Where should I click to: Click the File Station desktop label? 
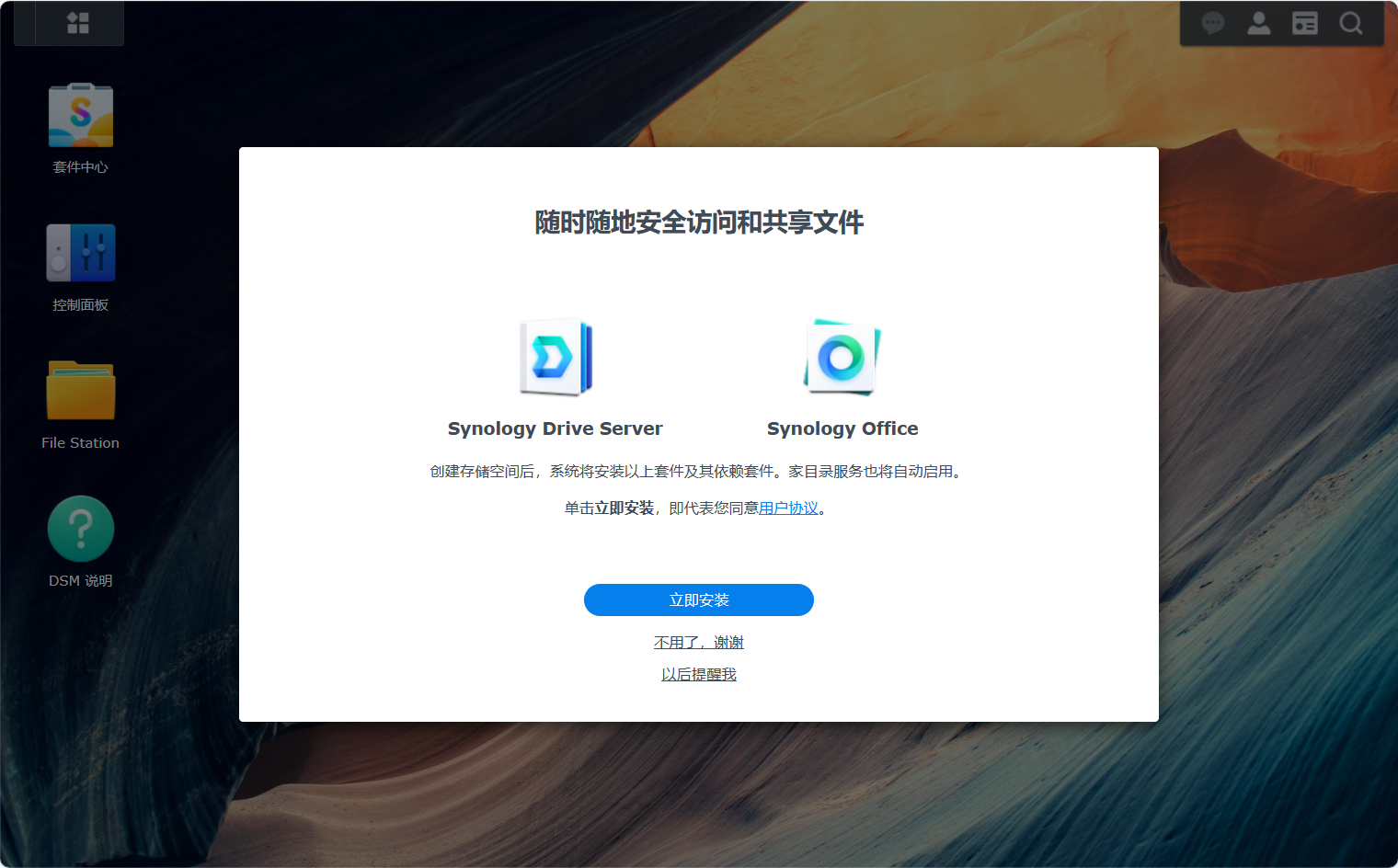81,443
